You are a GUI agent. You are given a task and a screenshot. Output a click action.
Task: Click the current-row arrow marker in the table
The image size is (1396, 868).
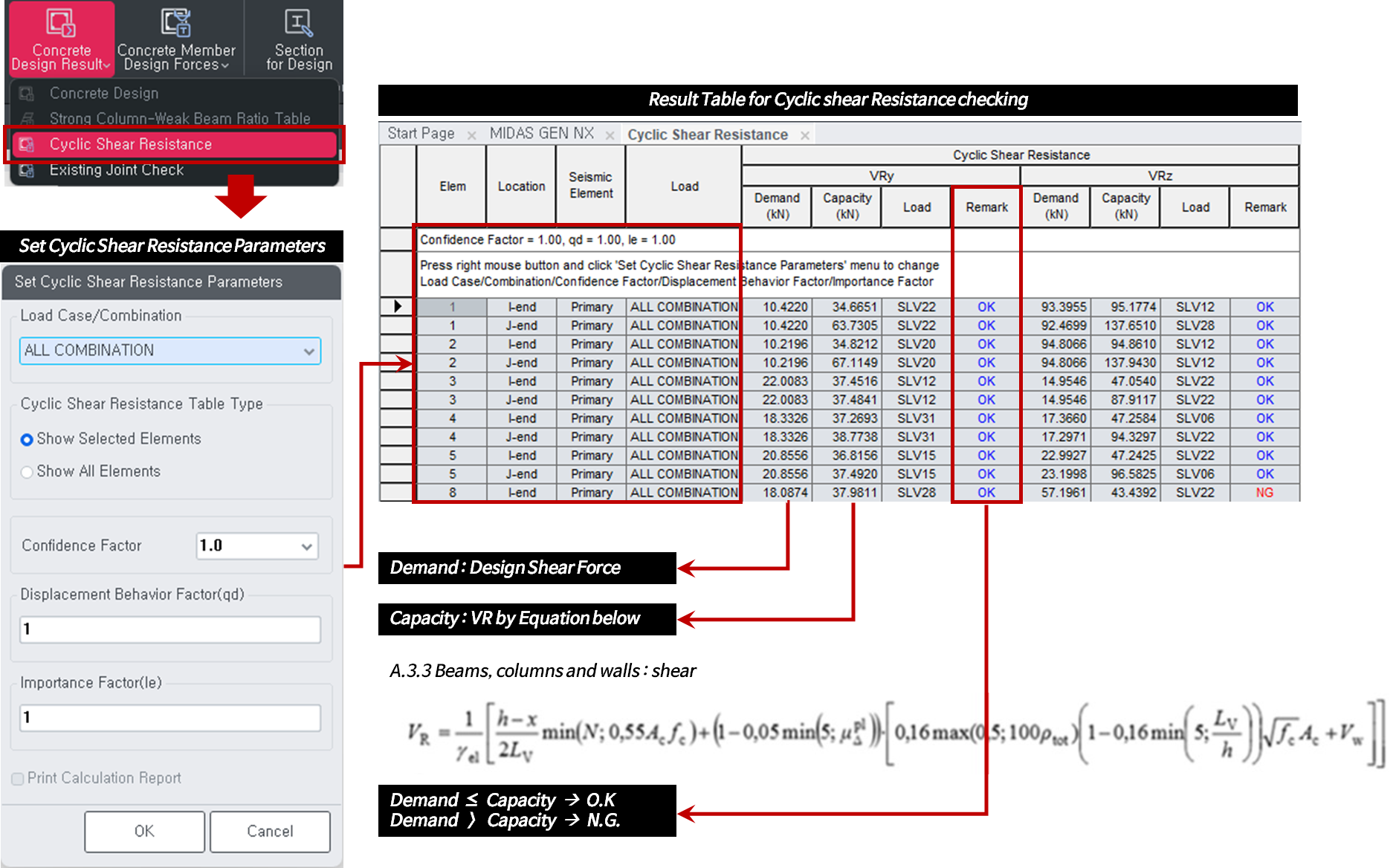[398, 306]
